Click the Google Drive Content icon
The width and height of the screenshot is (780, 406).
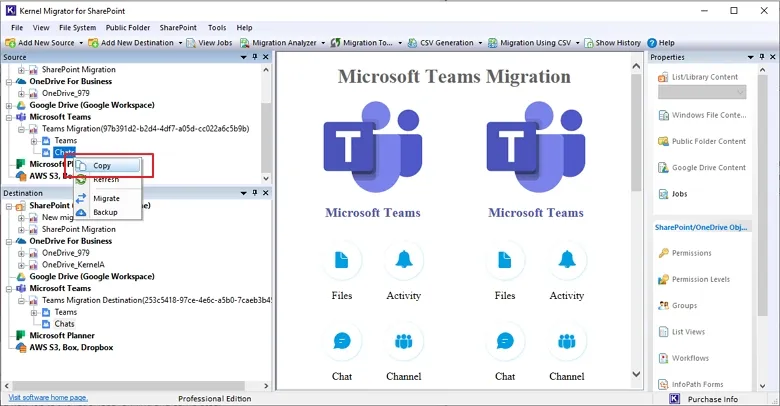(x=663, y=168)
